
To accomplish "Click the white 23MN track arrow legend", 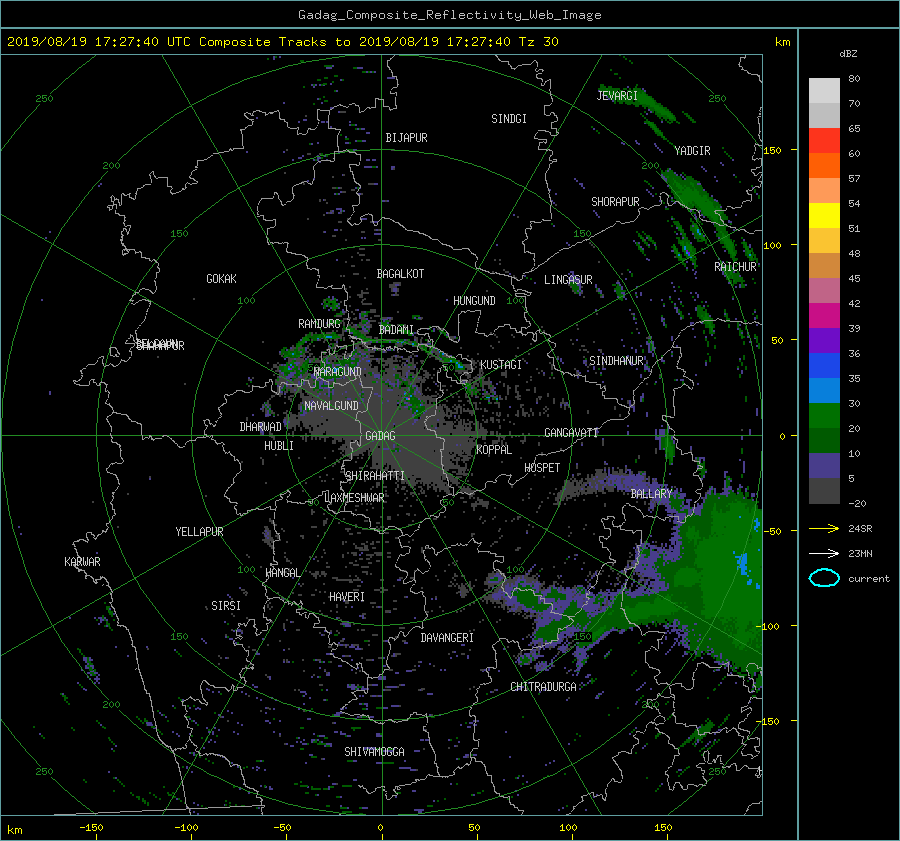I will [824, 553].
